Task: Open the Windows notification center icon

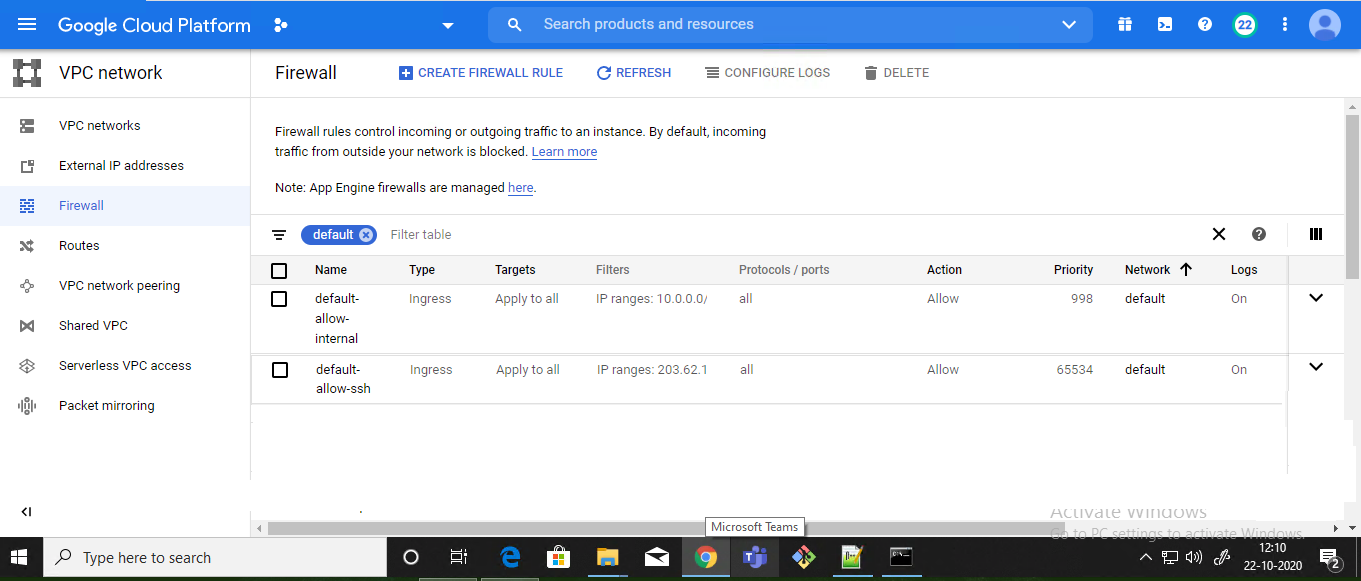Action: pos(1330,558)
